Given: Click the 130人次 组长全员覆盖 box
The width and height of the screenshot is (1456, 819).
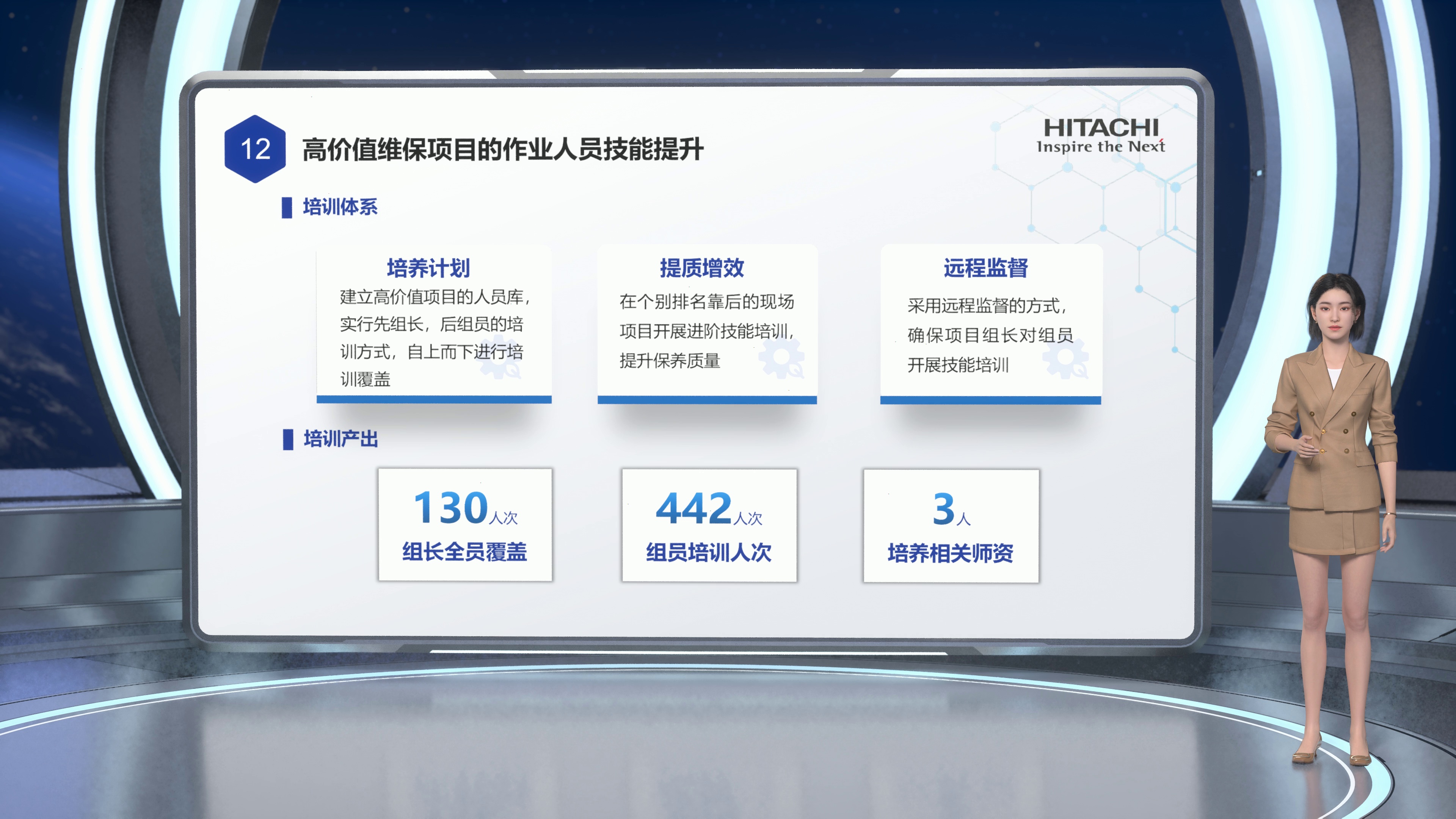Looking at the screenshot, I should 465,524.
